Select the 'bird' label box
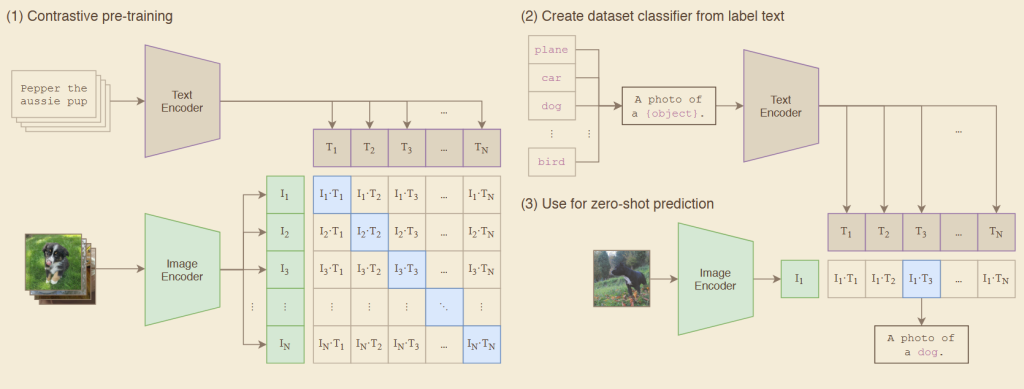Viewport: 1024px width, 389px height. click(551, 162)
